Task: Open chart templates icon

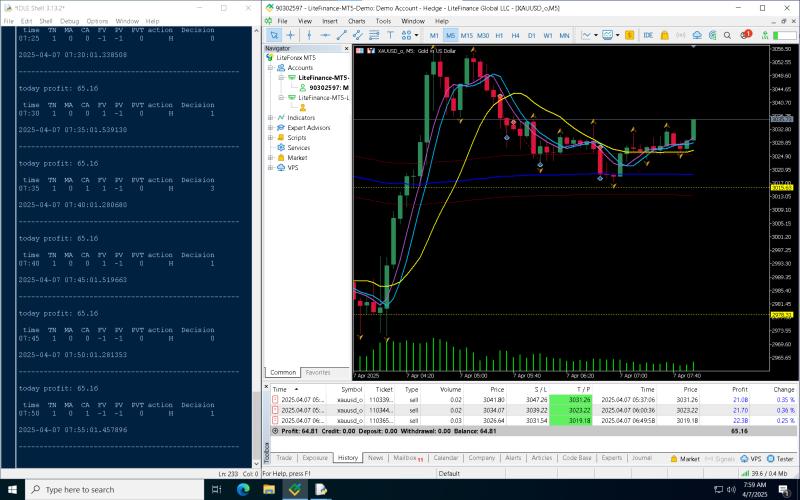Action: click(x=607, y=35)
